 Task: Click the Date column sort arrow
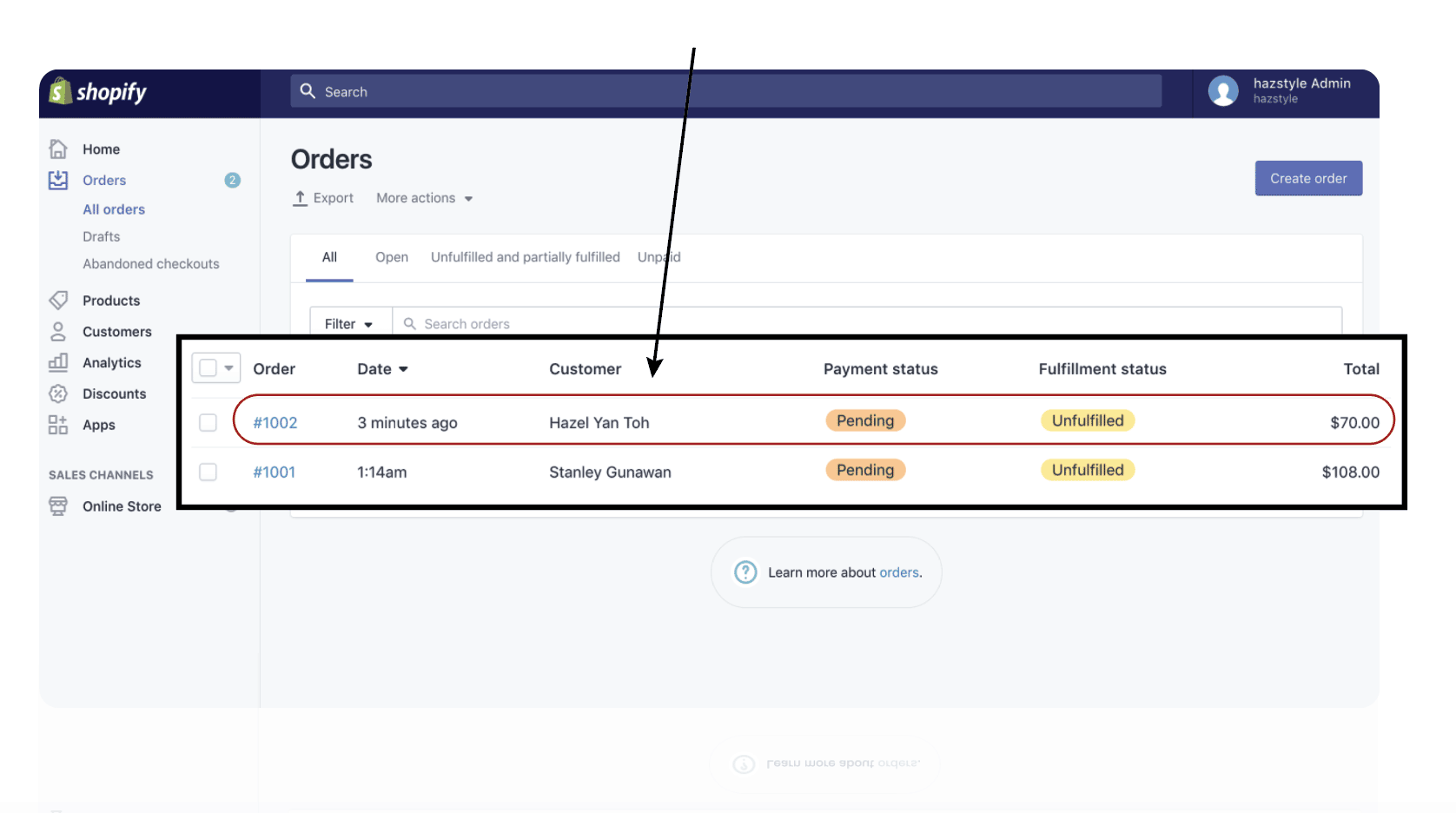click(x=403, y=369)
